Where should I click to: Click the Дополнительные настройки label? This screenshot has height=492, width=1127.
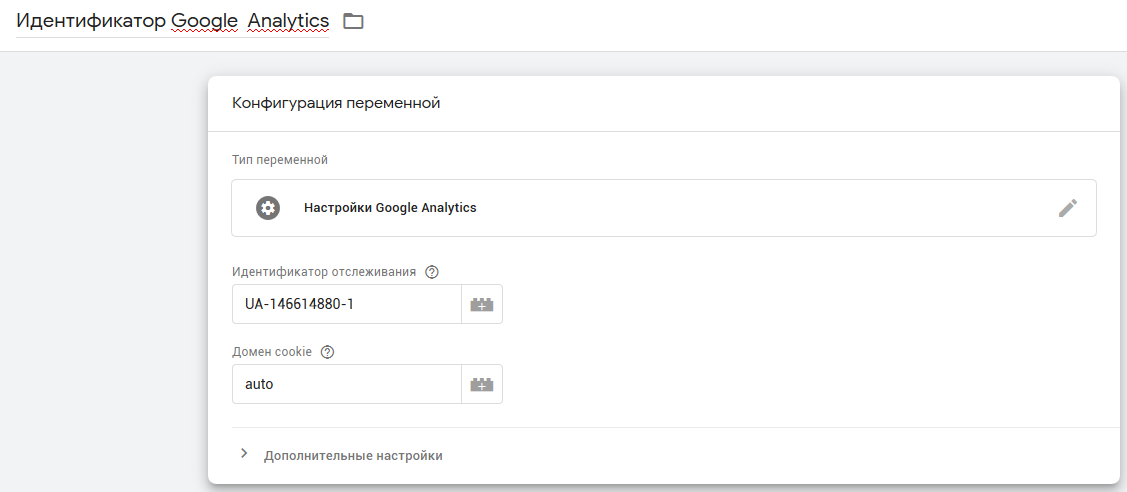click(354, 455)
